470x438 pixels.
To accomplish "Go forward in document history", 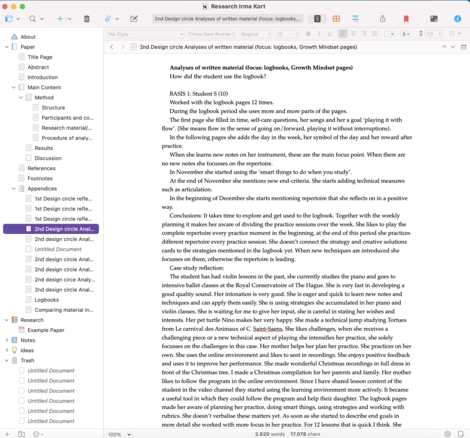I will tap(123, 47).
